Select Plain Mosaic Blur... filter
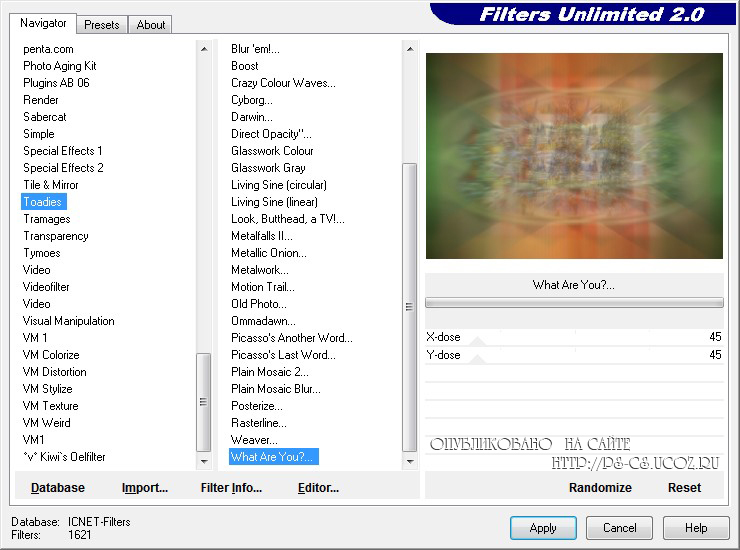This screenshot has height=550, width=740. click(x=276, y=389)
